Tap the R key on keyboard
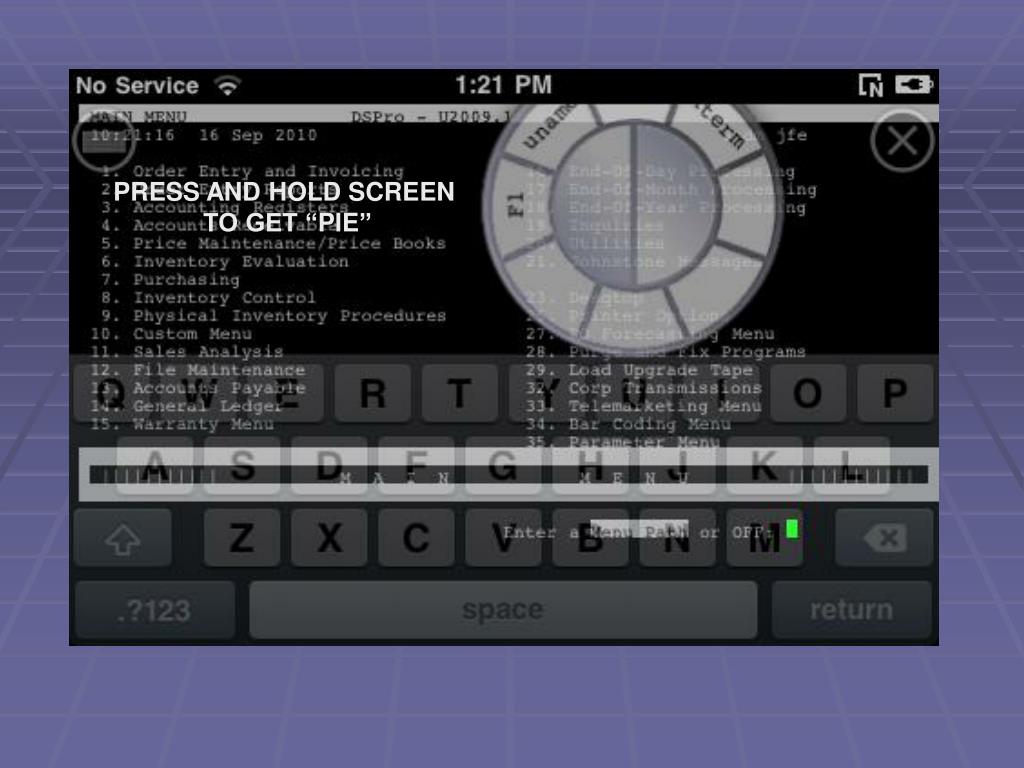 tap(373, 394)
